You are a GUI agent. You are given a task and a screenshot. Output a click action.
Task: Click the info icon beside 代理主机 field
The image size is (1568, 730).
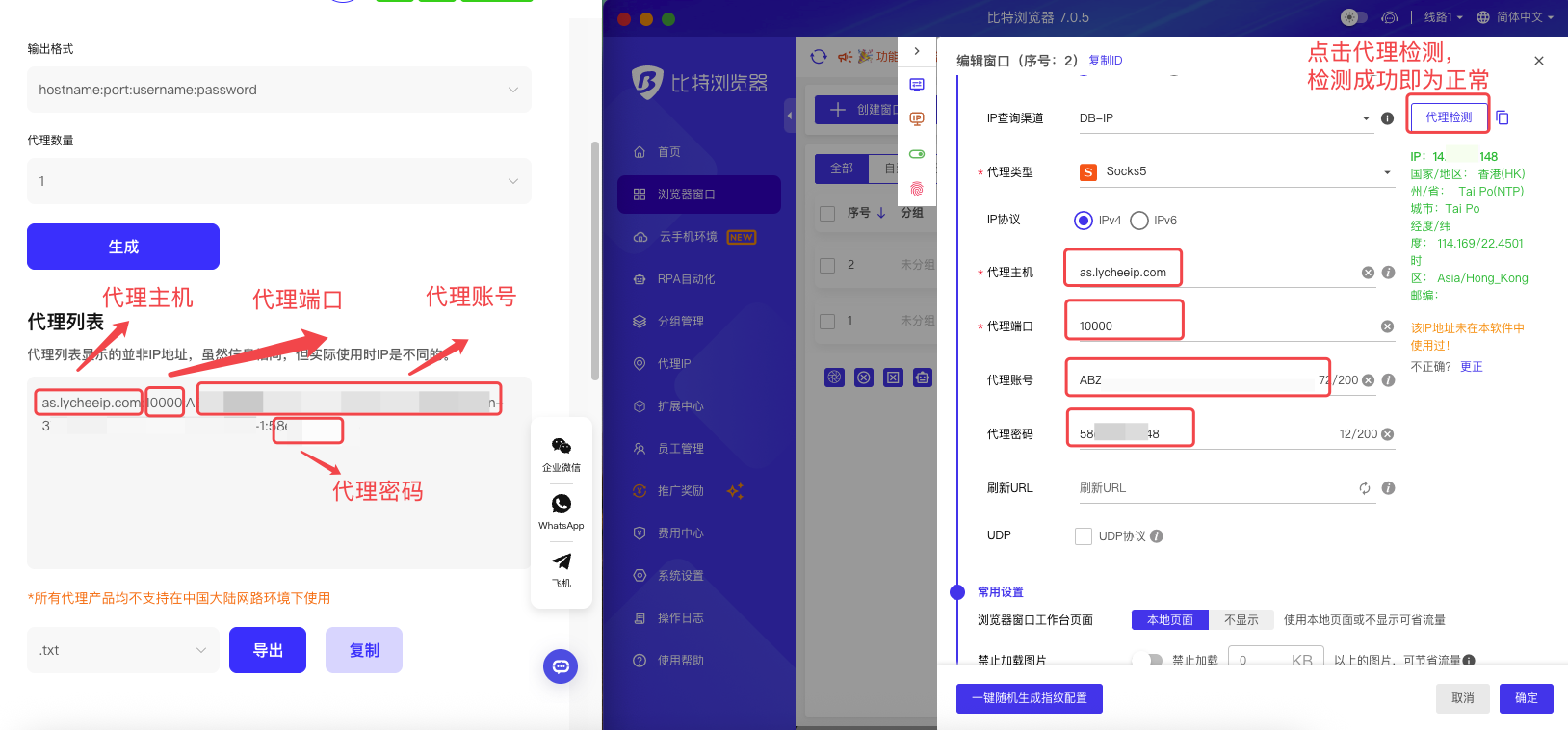tap(1388, 273)
